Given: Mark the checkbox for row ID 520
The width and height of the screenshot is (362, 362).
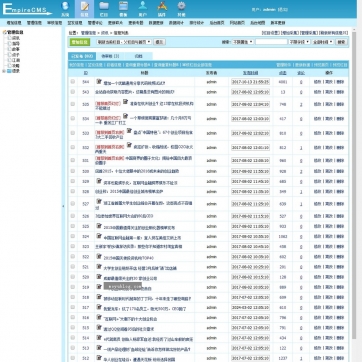Looking at the screenshot, I should [x=73, y=277].
